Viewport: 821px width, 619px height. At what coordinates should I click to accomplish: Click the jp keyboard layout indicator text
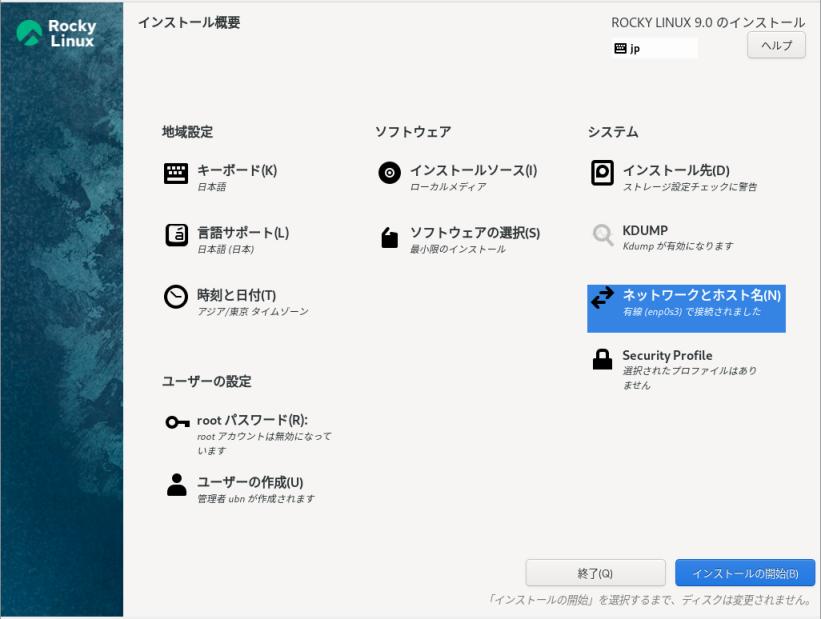click(x=635, y=49)
